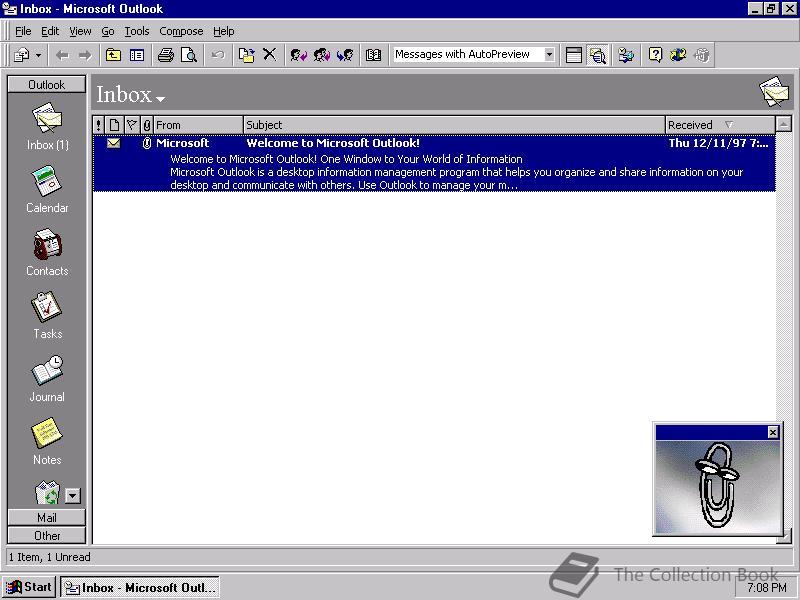Toggle the AutoPreview toolbar icon
This screenshot has height=600, width=800.
(x=597, y=55)
